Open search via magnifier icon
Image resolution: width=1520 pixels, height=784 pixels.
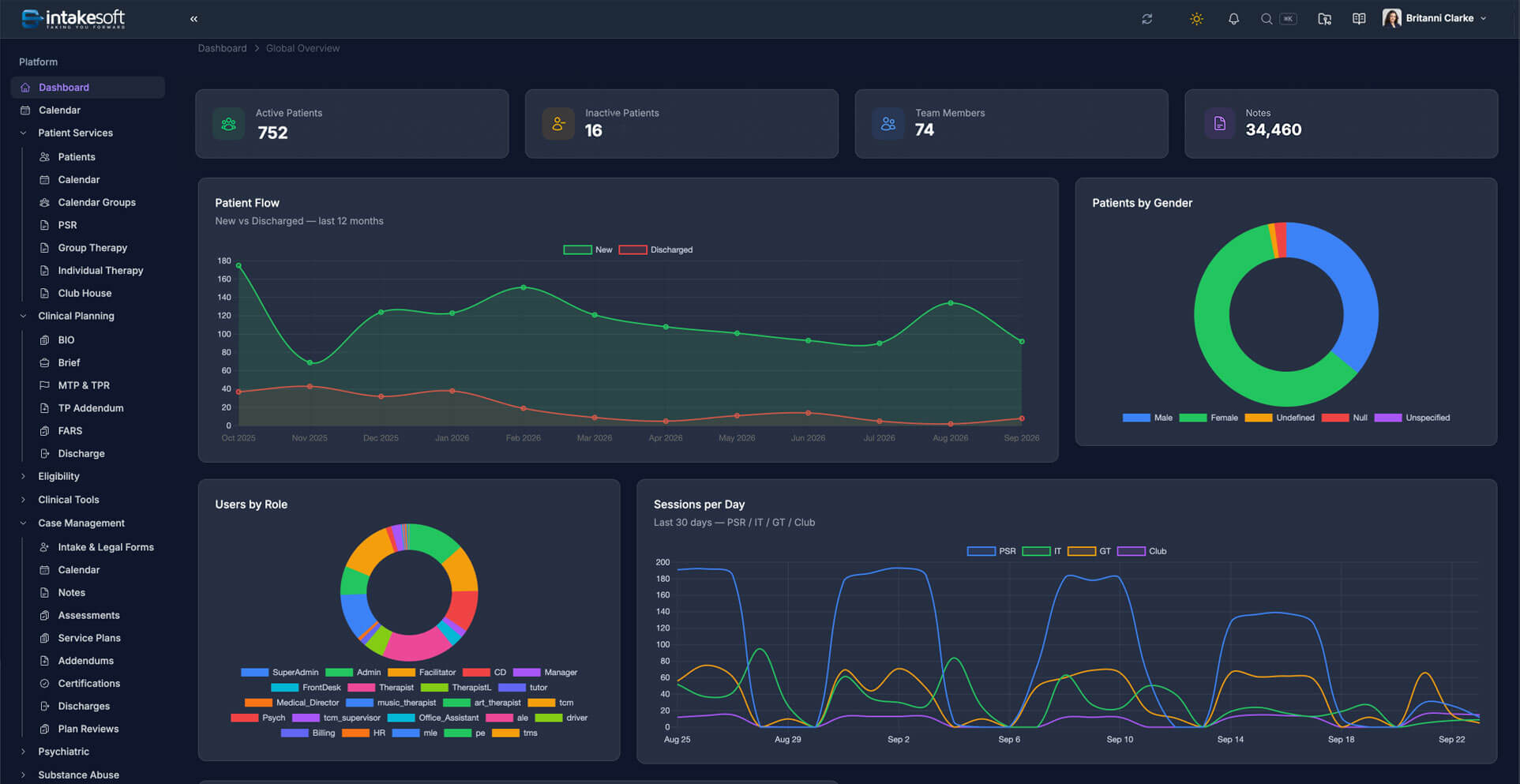[1267, 19]
